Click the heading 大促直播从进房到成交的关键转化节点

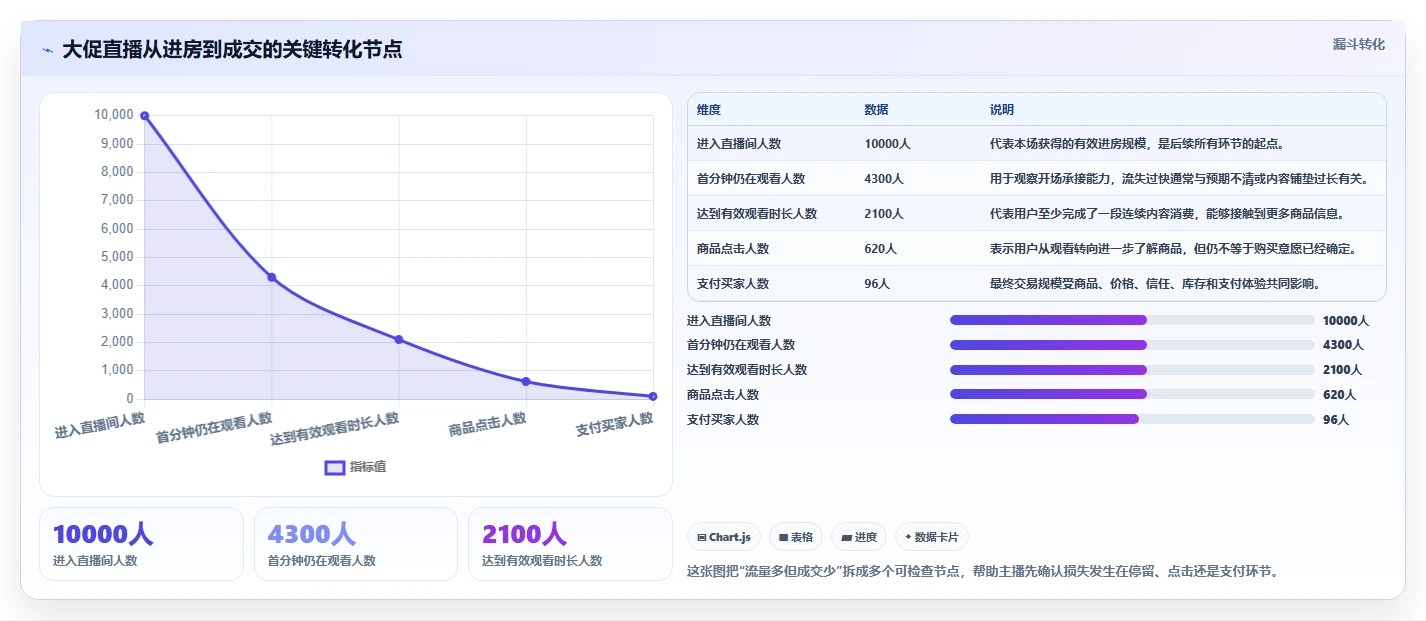[232, 50]
